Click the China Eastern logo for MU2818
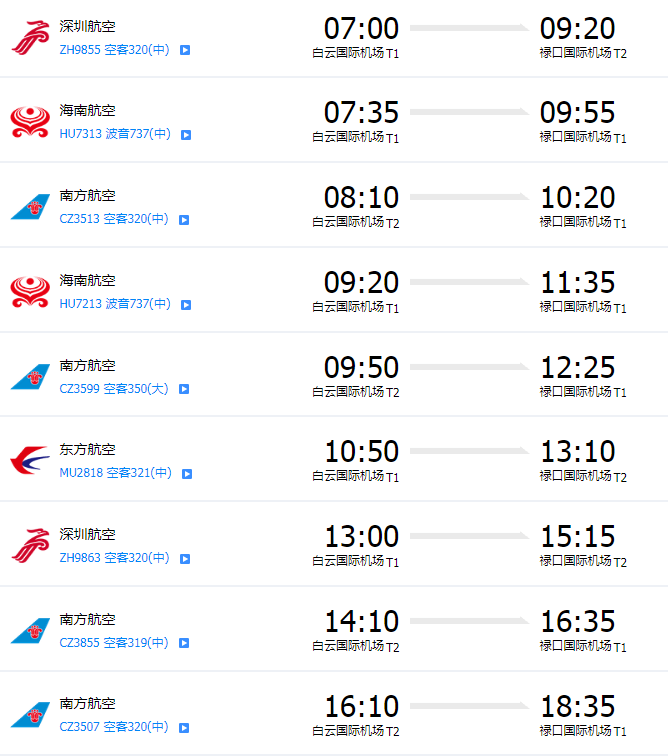 pyautogui.click(x=29, y=461)
